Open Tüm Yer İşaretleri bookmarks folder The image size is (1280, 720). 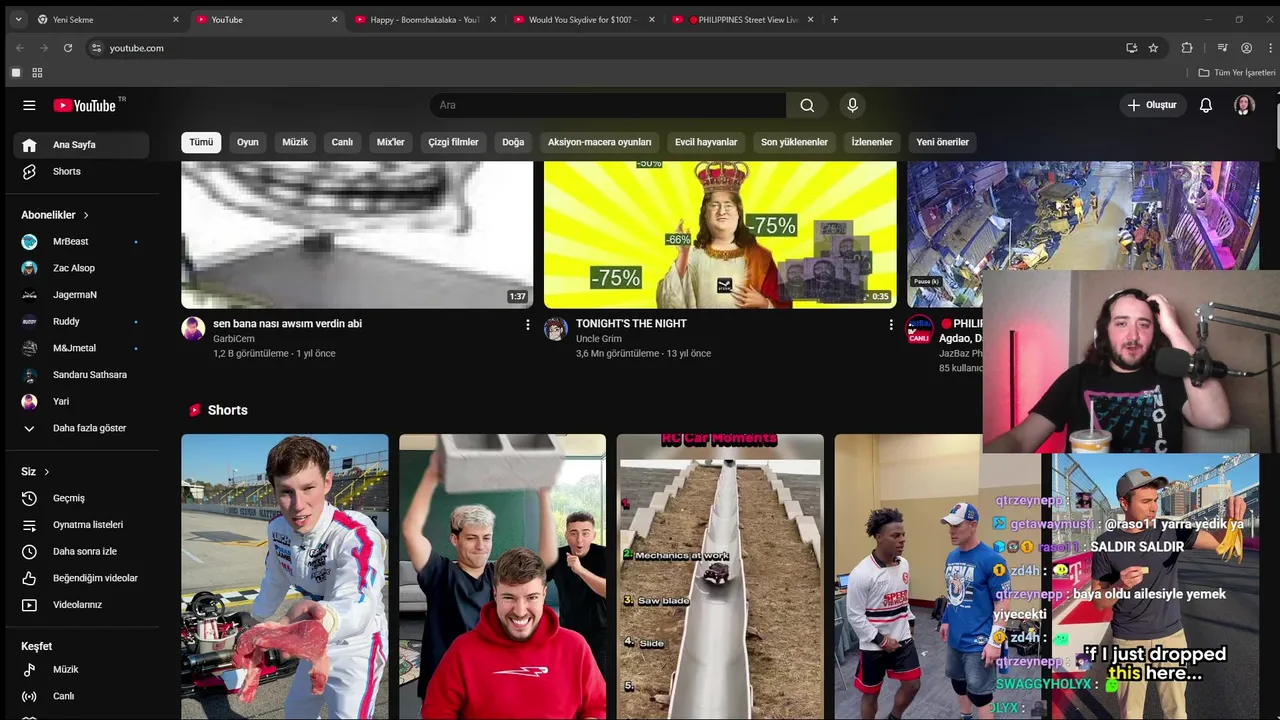pyautogui.click(x=1237, y=73)
